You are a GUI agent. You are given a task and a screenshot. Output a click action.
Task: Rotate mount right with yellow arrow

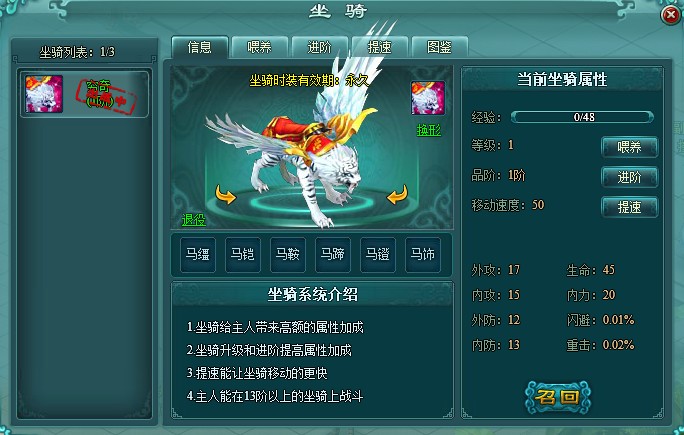tap(397, 195)
